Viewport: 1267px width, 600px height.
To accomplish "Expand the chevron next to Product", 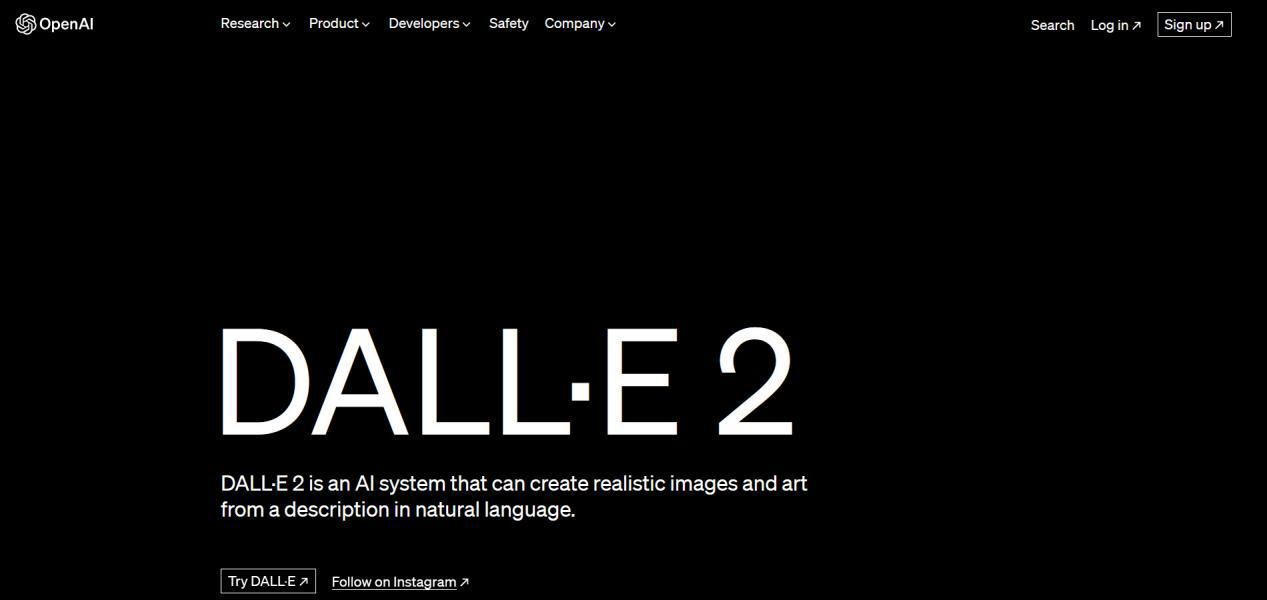I will 366,24.
